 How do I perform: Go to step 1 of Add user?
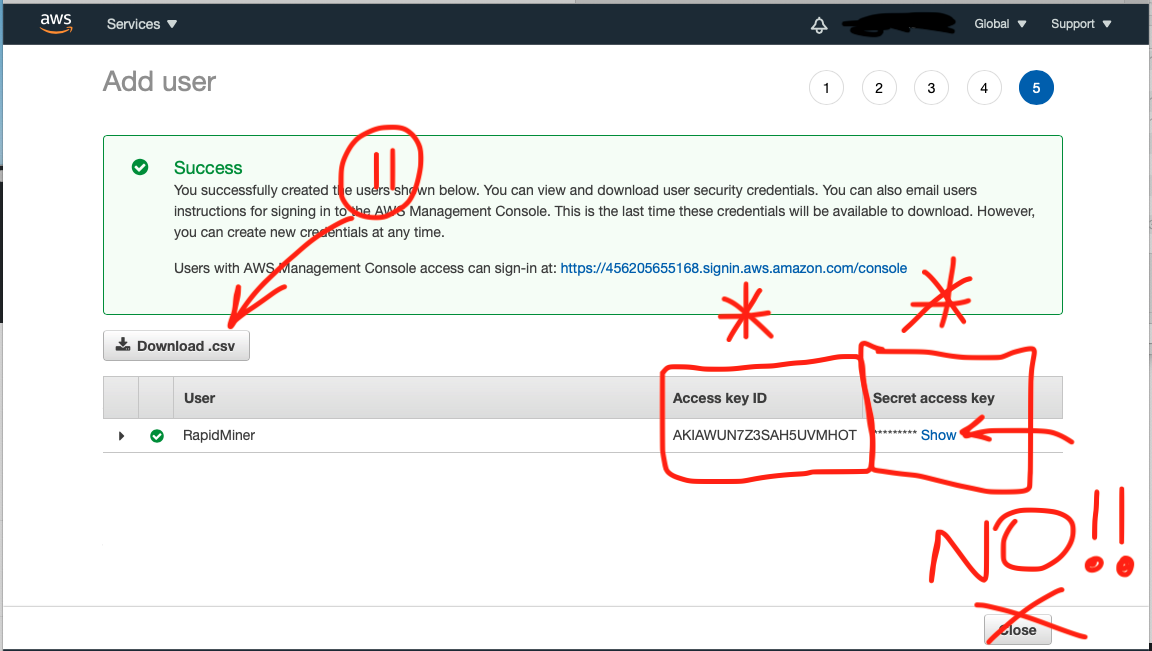coord(827,88)
